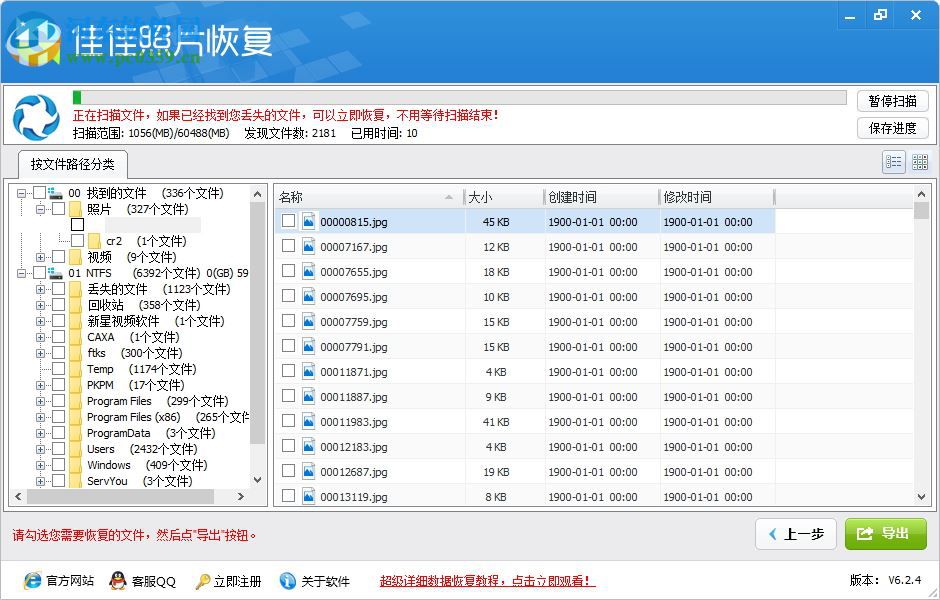Expand the Program Files folder node

39,401
